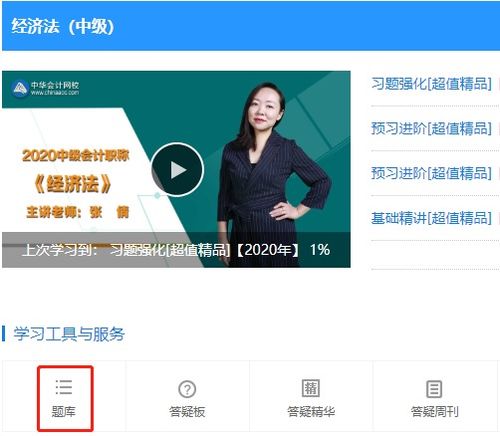Image resolution: width=500 pixels, height=436 pixels.
Task: Play the 经济法 course video
Action: pos(177,170)
